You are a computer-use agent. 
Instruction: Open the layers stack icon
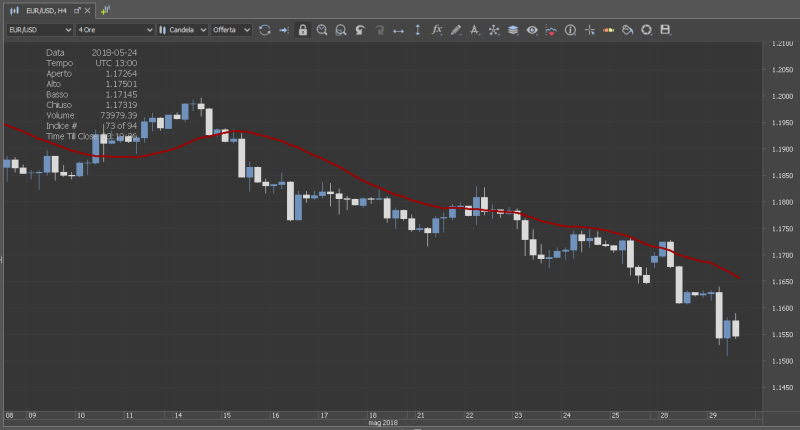tap(513, 30)
